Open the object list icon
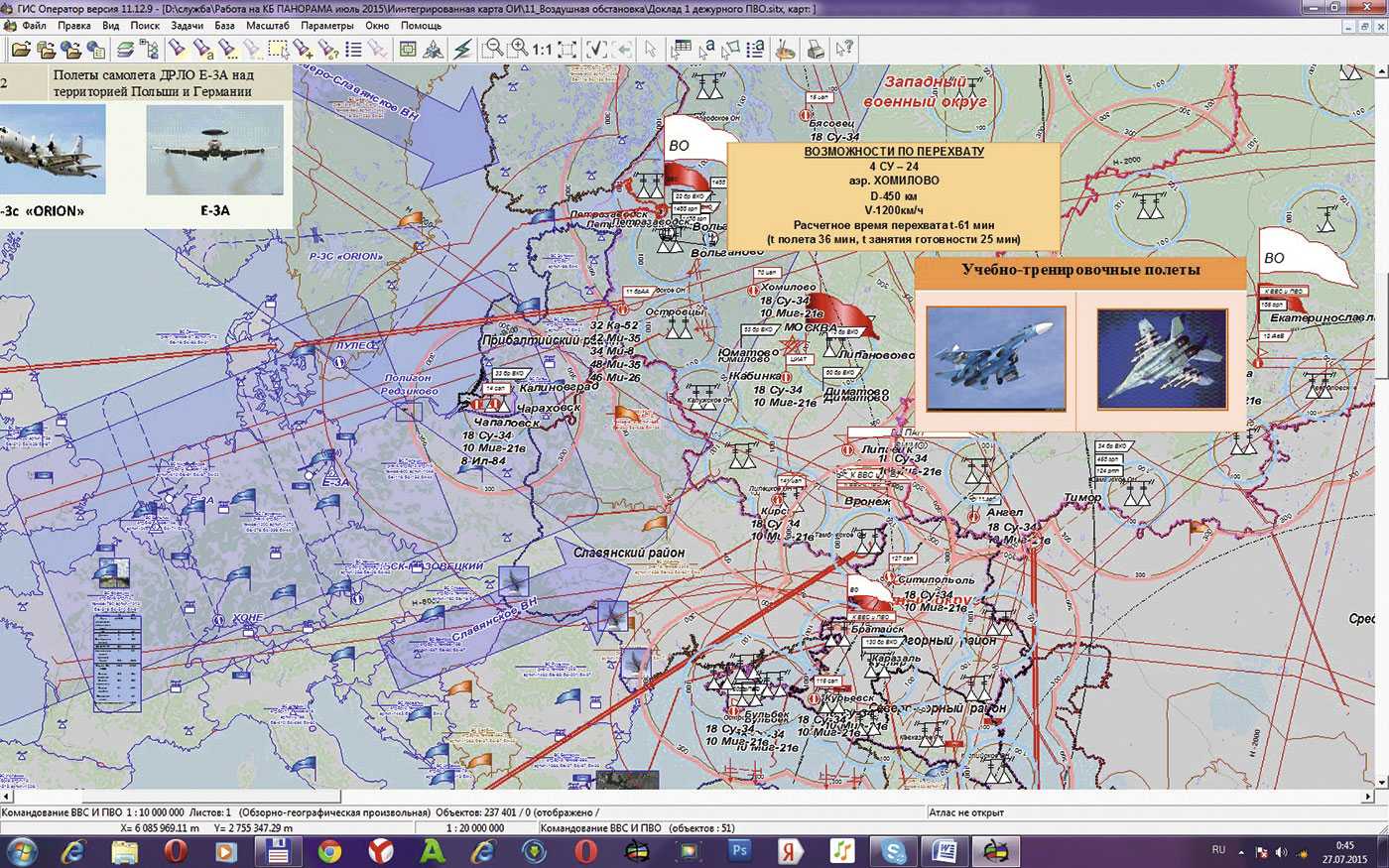1389x868 pixels. pyautogui.click(x=353, y=49)
